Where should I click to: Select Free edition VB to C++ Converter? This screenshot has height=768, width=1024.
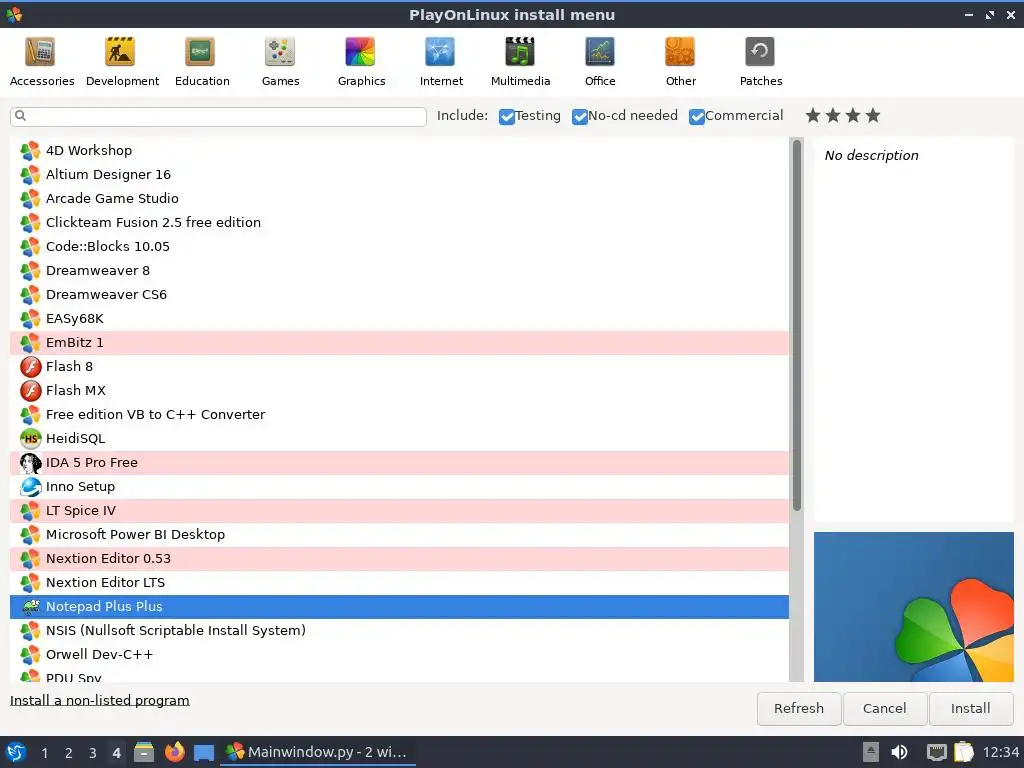[399, 414]
